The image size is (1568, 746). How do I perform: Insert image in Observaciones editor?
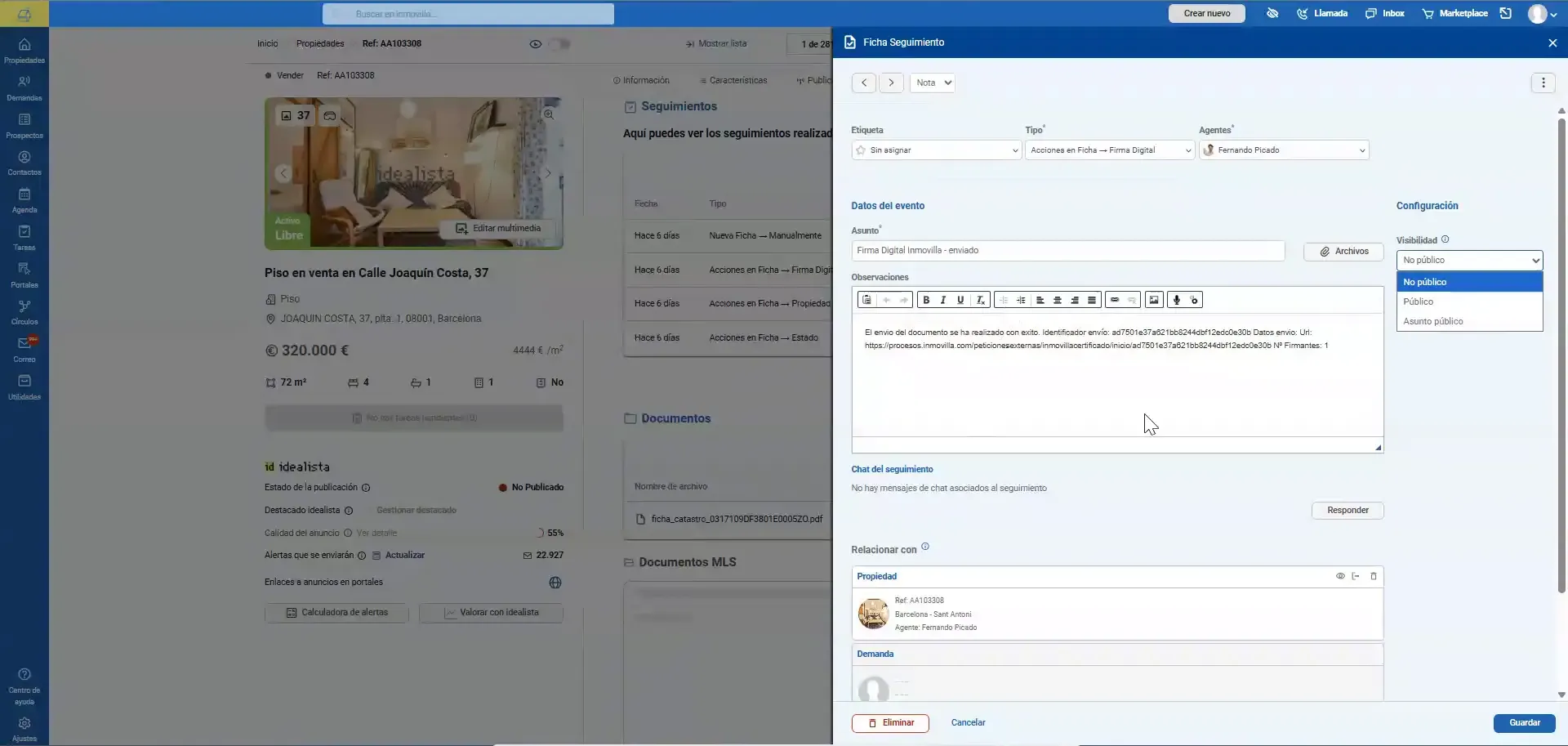point(1154,300)
